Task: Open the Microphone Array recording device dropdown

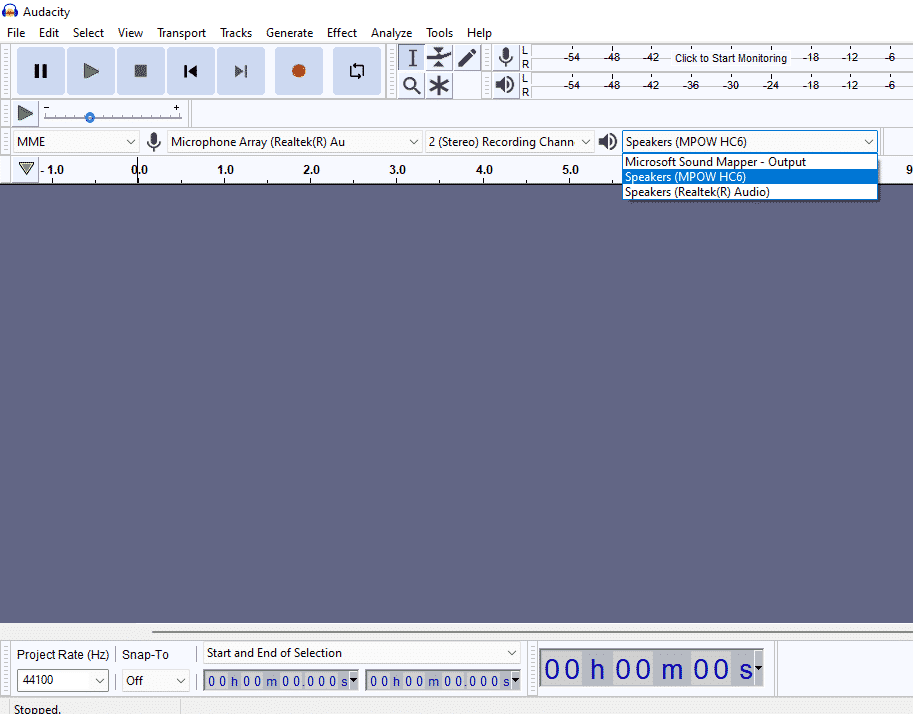Action: [x=294, y=142]
